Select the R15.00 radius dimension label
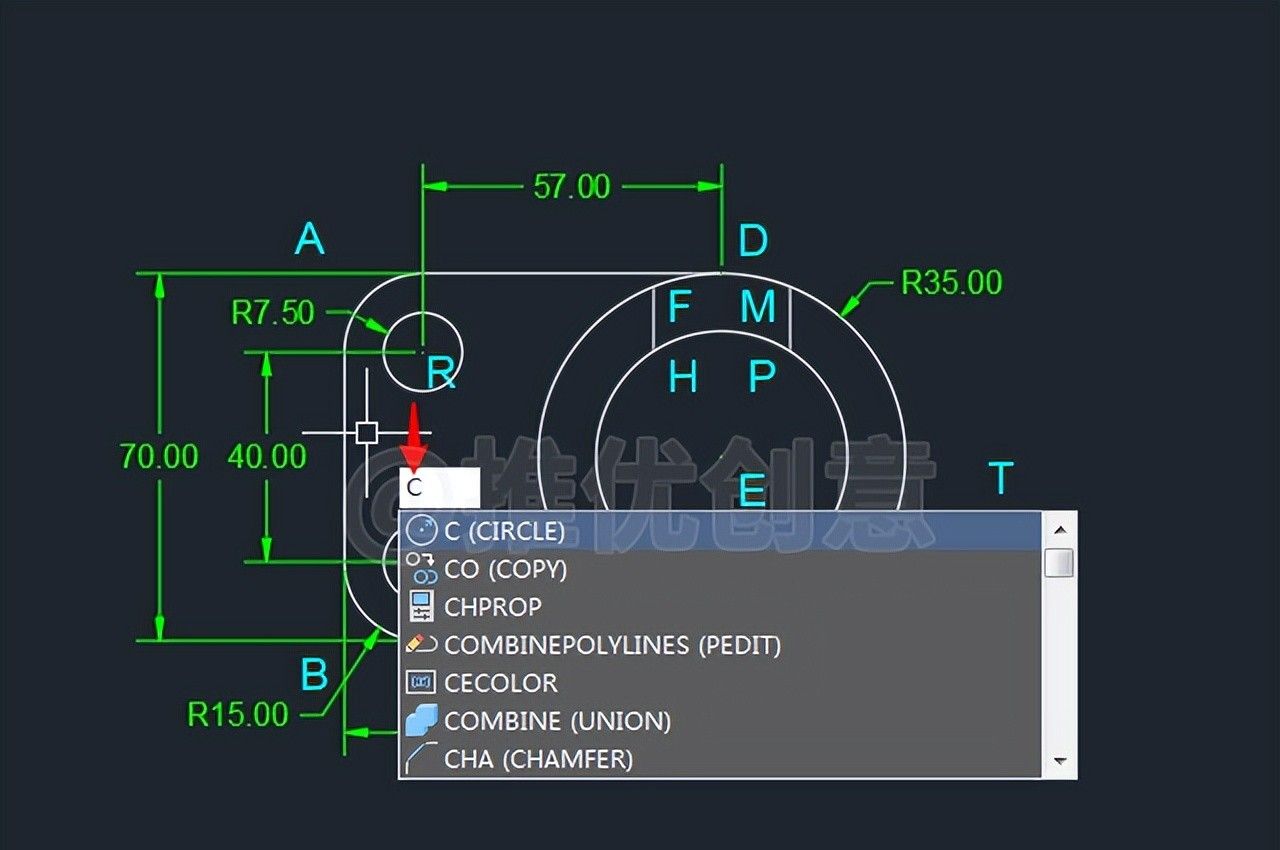This screenshot has height=850, width=1280. (238, 714)
